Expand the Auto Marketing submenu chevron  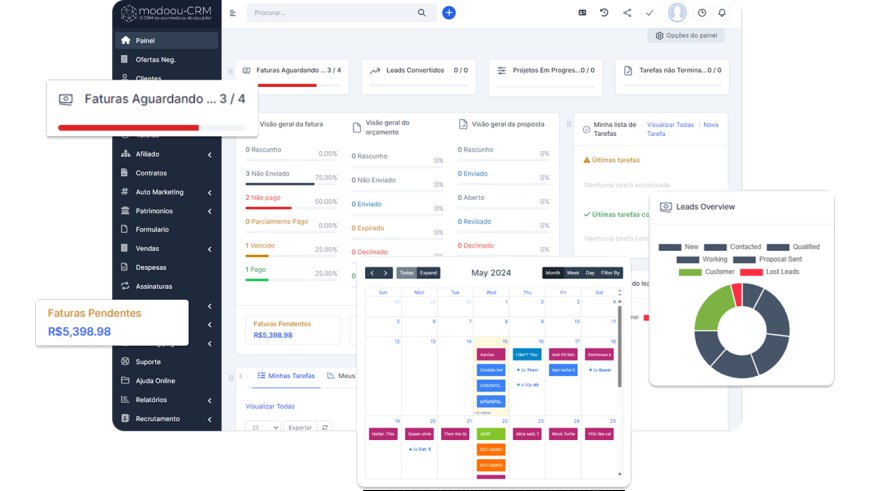(210, 193)
